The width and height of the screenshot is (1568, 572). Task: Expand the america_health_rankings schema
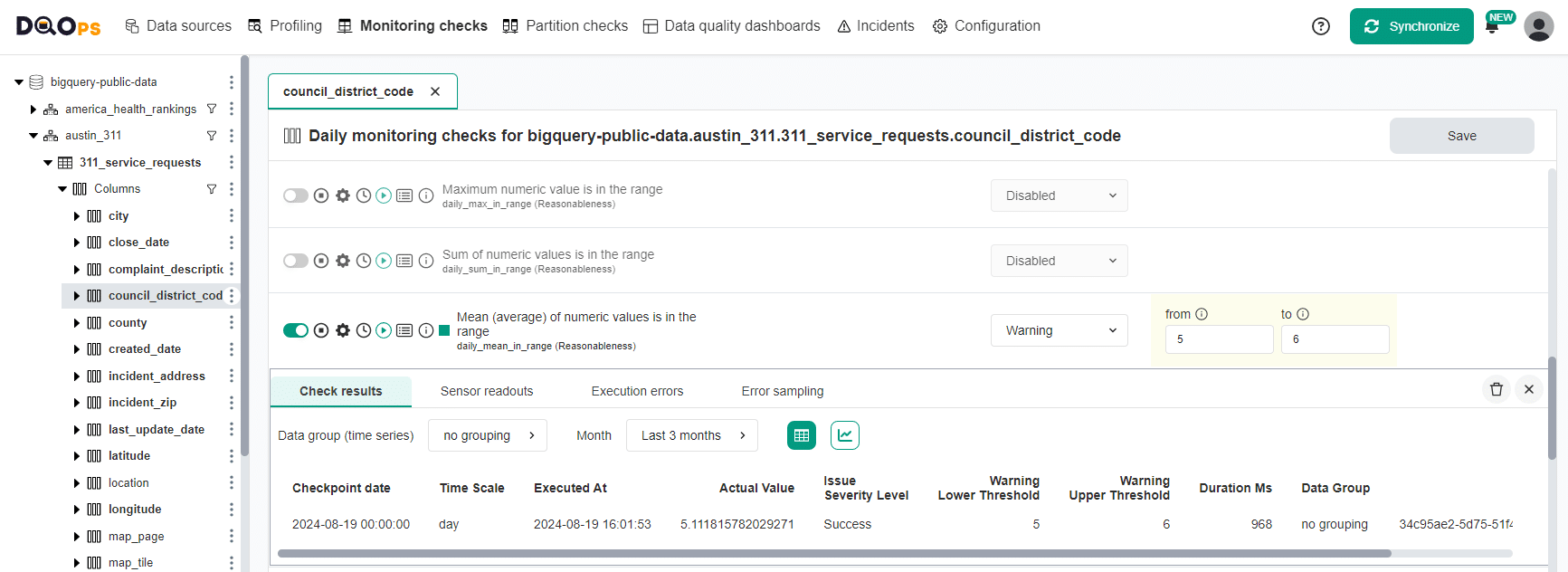[33, 109]
